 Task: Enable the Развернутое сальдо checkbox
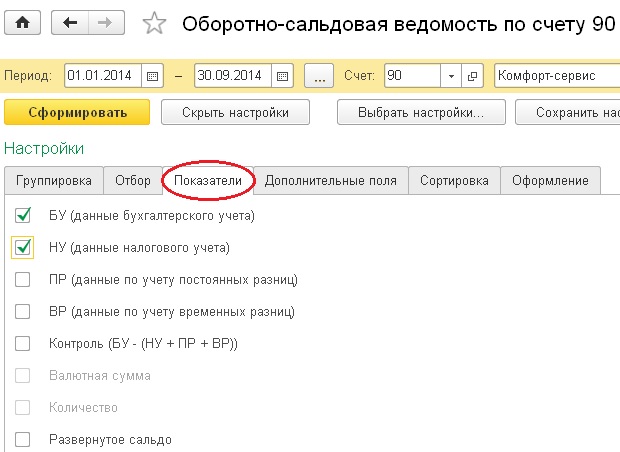click(23, 439)
